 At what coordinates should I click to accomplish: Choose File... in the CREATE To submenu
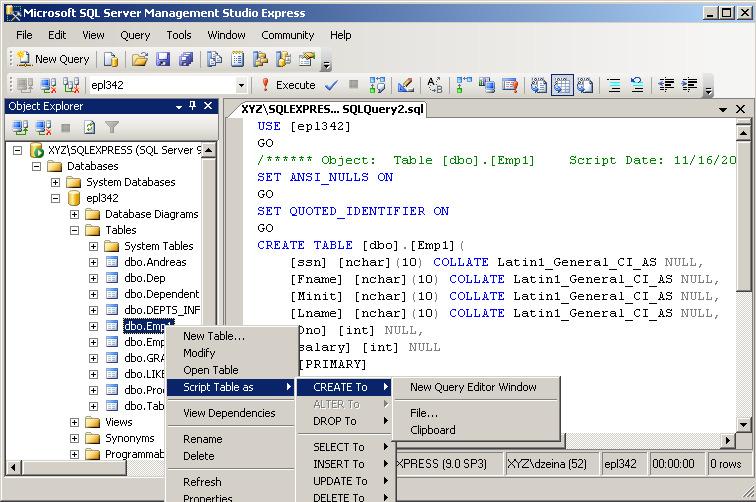coord(476,413)
